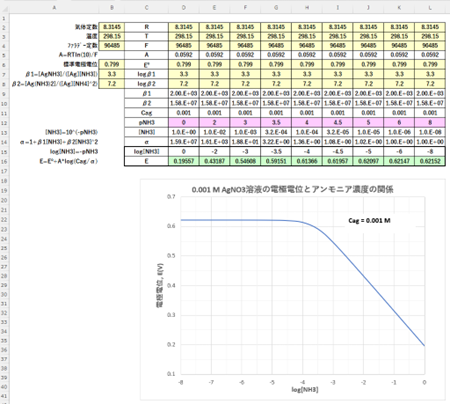Click the chart title about AgNO3溶液
Viewport: 450px width, 404px height.
pos(292,190)
